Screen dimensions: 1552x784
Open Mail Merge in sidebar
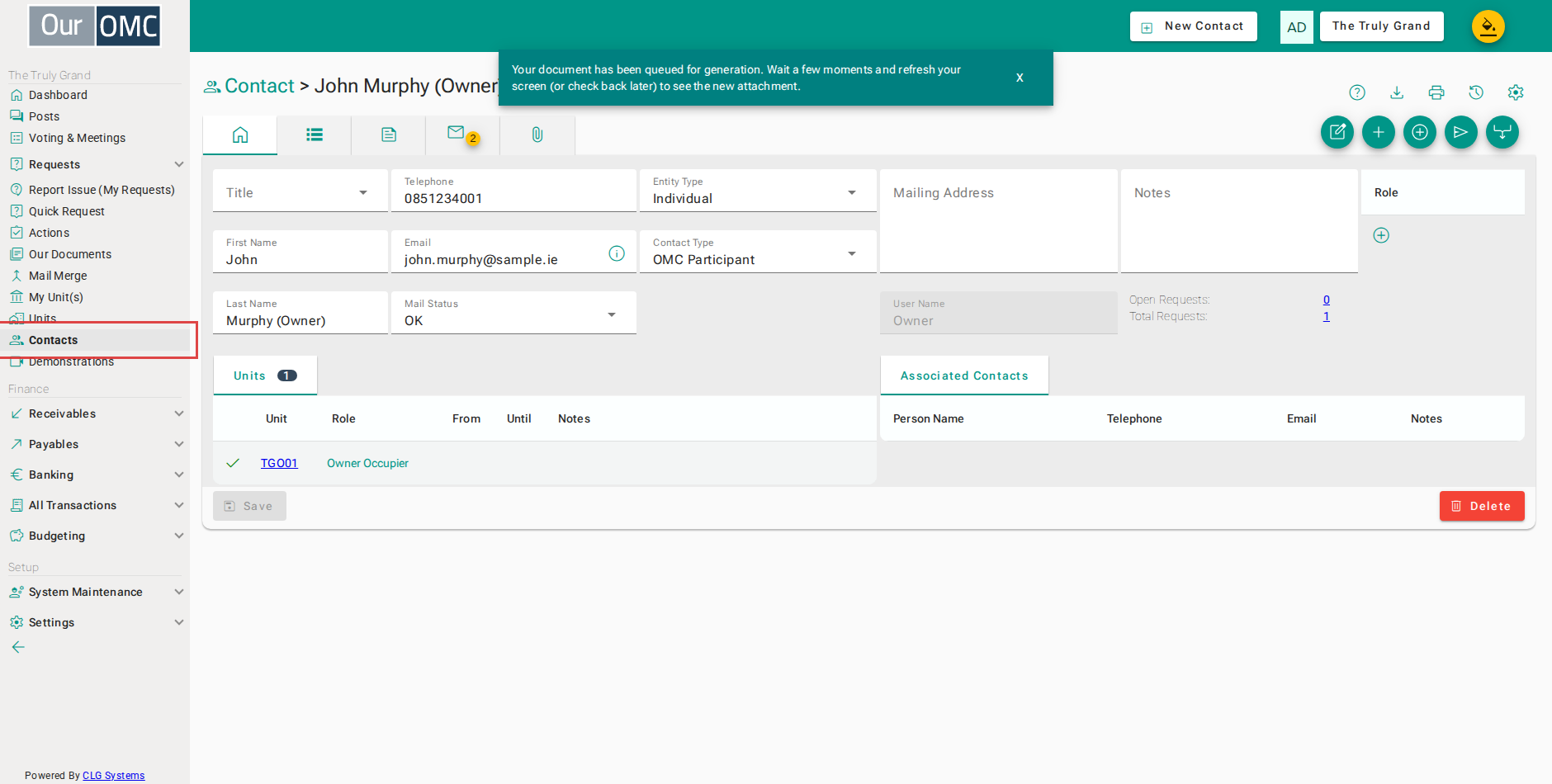coord(58,276)
